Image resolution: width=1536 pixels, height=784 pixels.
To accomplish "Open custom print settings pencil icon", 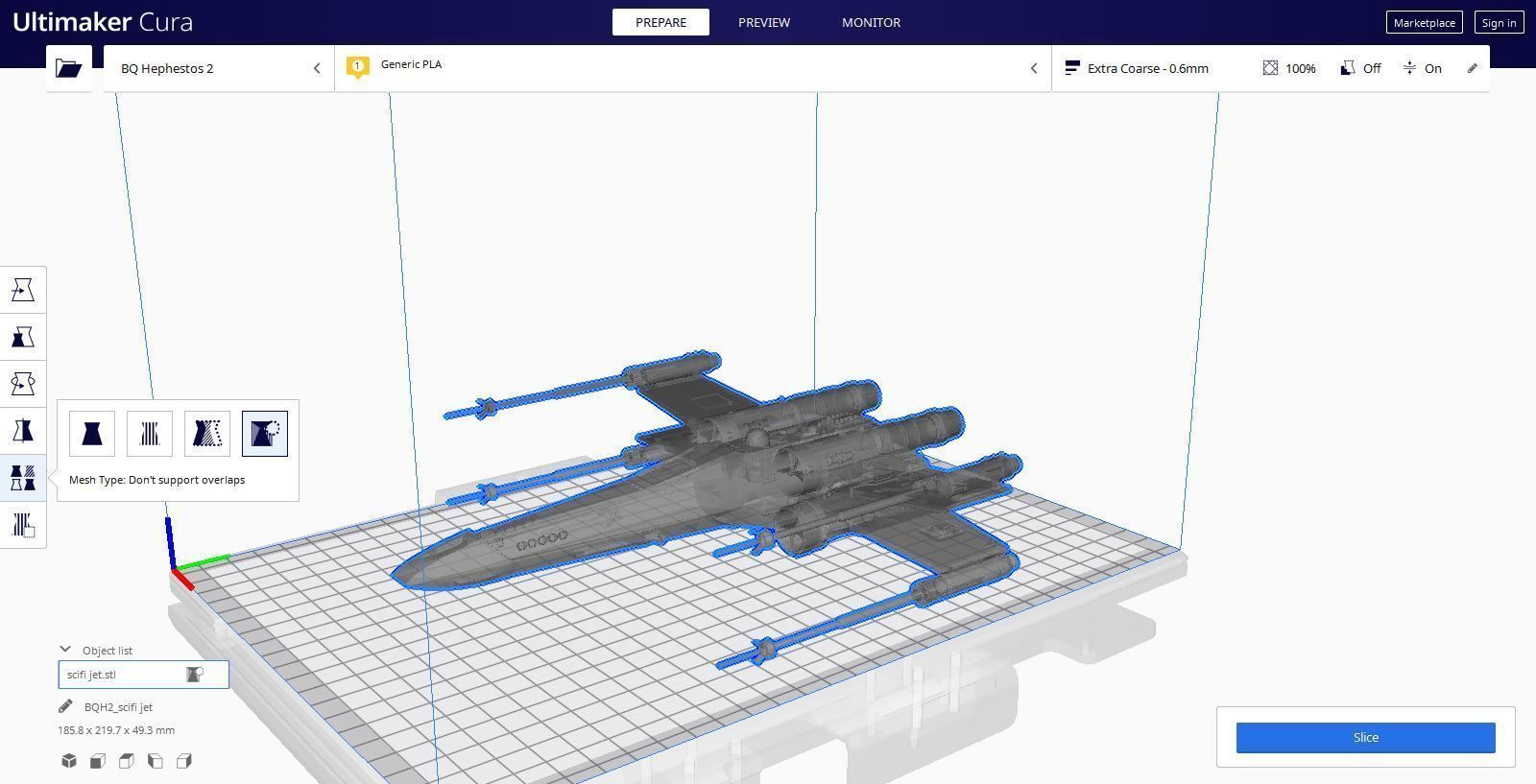I will pyautogui.click(x=1473, y=68).
